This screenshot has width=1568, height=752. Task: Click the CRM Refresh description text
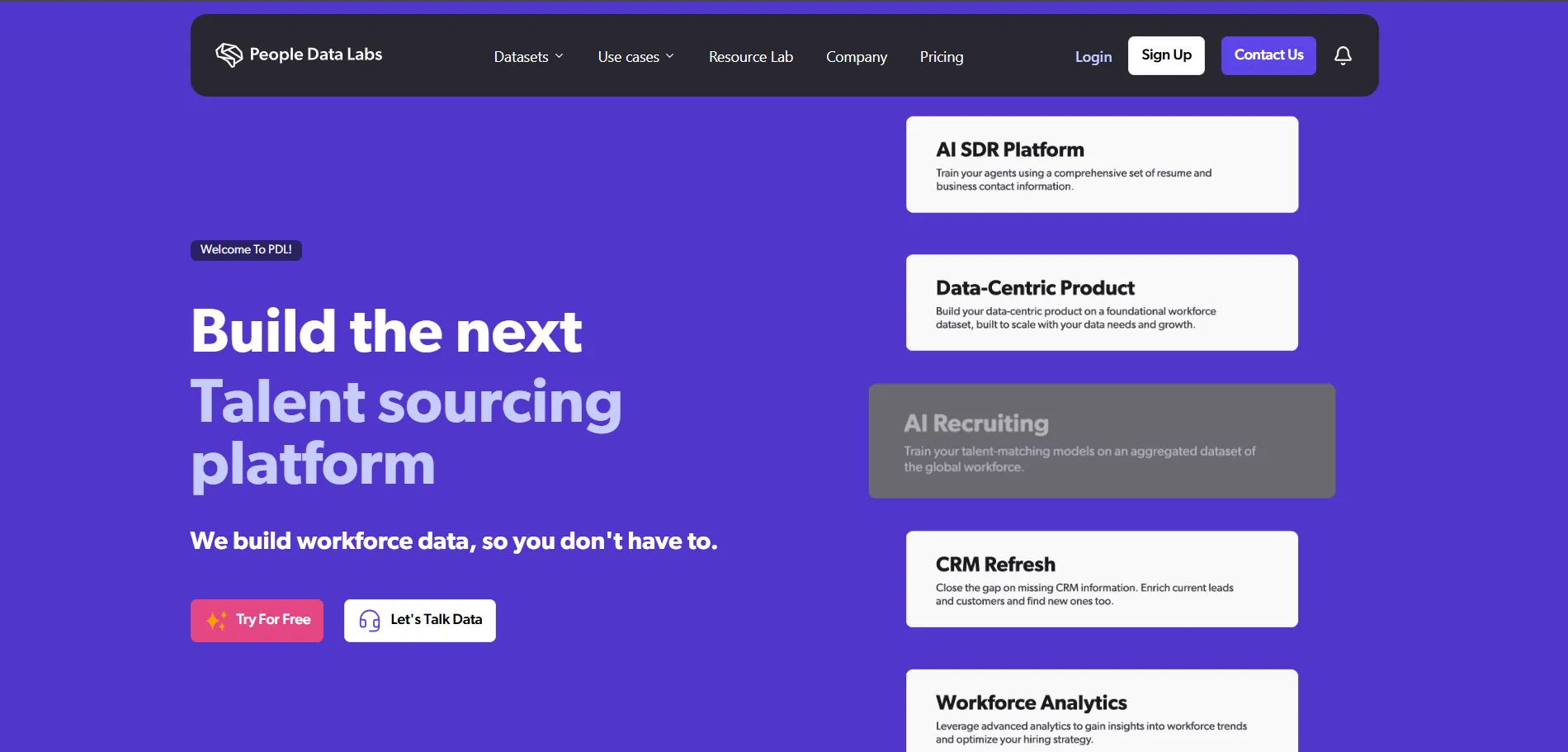(x=1084, y=594)
